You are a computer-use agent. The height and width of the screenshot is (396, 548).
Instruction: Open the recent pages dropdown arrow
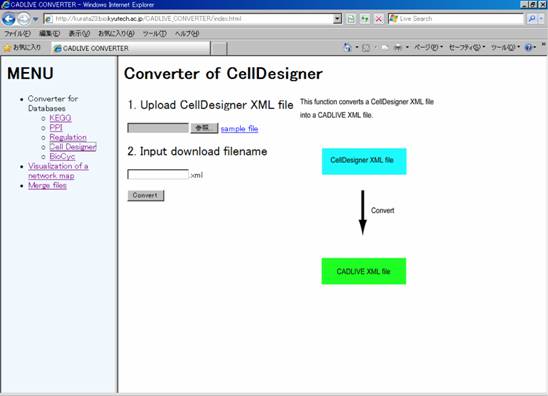coord(35,19)
